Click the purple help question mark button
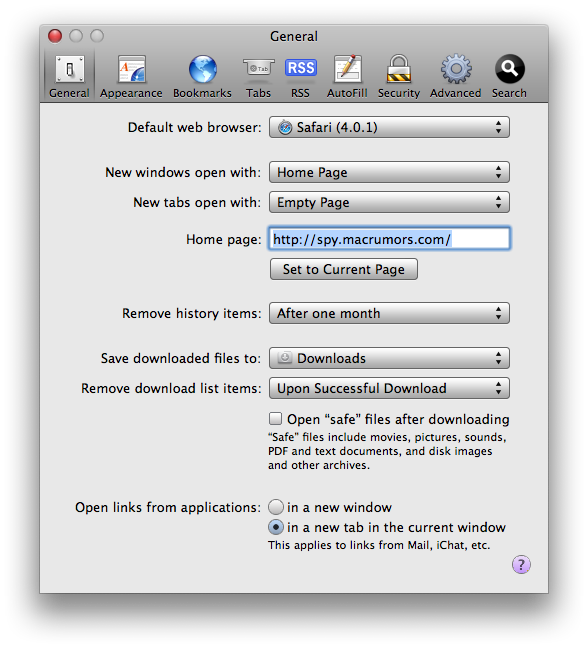Viewport: 588px width, 648px height. pos(521,564)
